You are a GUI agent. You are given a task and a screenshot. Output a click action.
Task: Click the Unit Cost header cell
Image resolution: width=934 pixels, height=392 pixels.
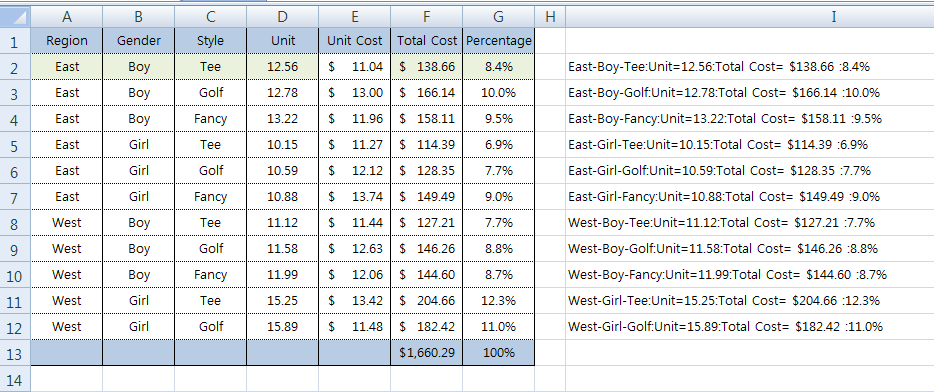[x=355, y=41]
